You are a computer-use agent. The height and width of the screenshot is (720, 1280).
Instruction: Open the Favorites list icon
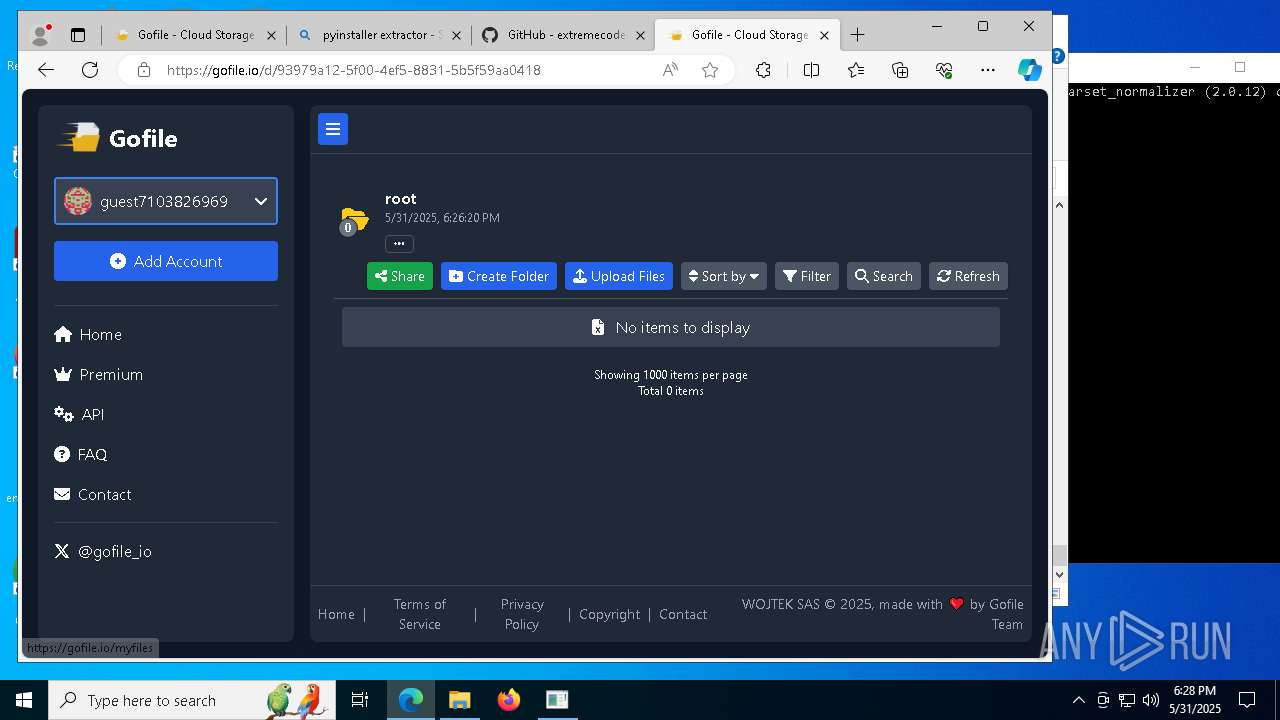tap(856, 70)
